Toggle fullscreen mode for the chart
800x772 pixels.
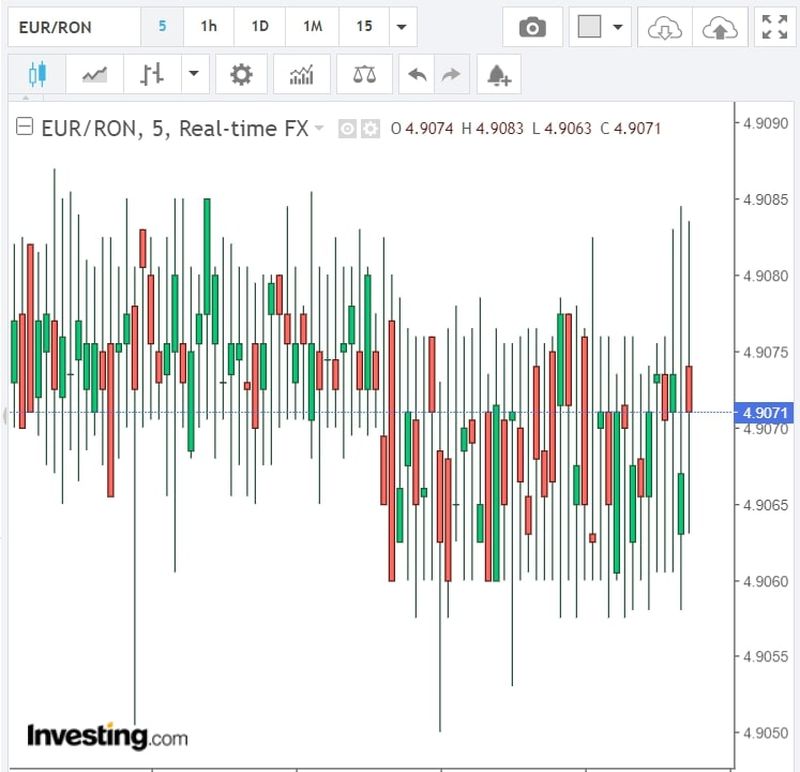(x=774, y=27)
